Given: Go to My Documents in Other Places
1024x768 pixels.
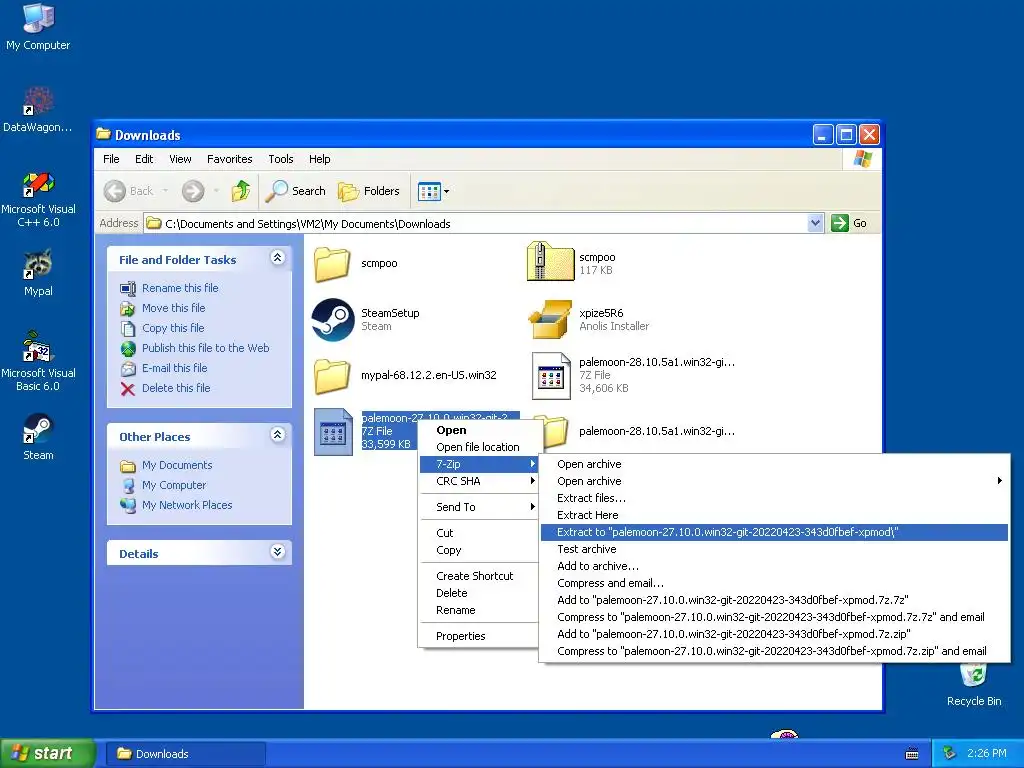Looking at the screenshot, I should 176,465.
